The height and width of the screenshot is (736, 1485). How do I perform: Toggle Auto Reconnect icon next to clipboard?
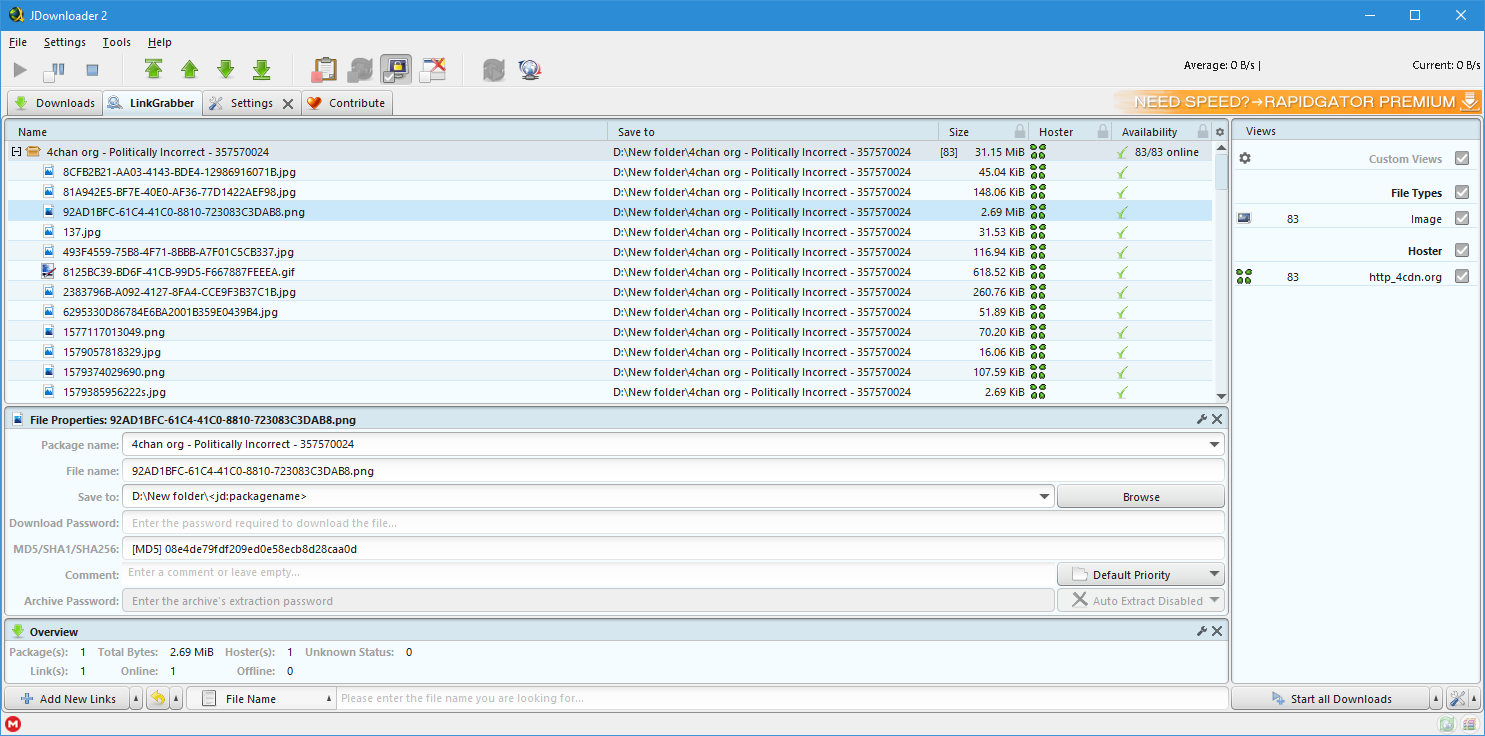coord(360,69)
